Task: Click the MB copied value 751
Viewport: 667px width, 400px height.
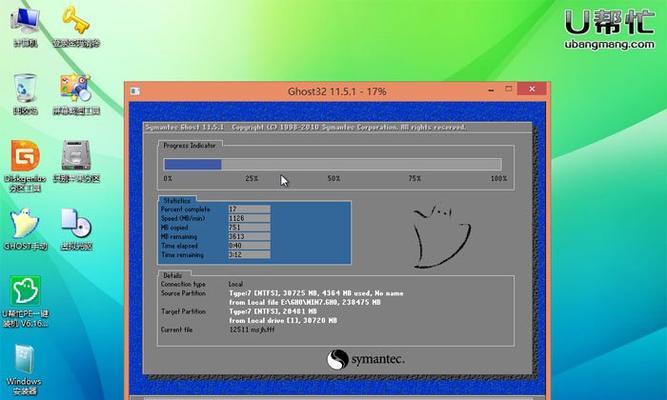Action: 249,227
